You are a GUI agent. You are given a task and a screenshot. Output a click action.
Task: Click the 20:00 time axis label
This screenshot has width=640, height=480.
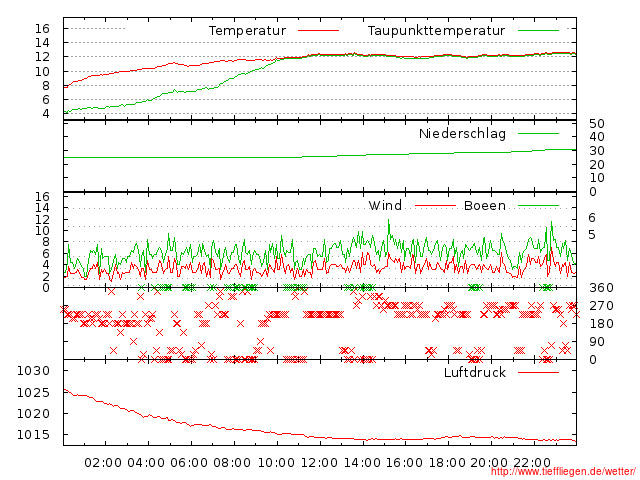pyautogui.click(x=489, y=463)
